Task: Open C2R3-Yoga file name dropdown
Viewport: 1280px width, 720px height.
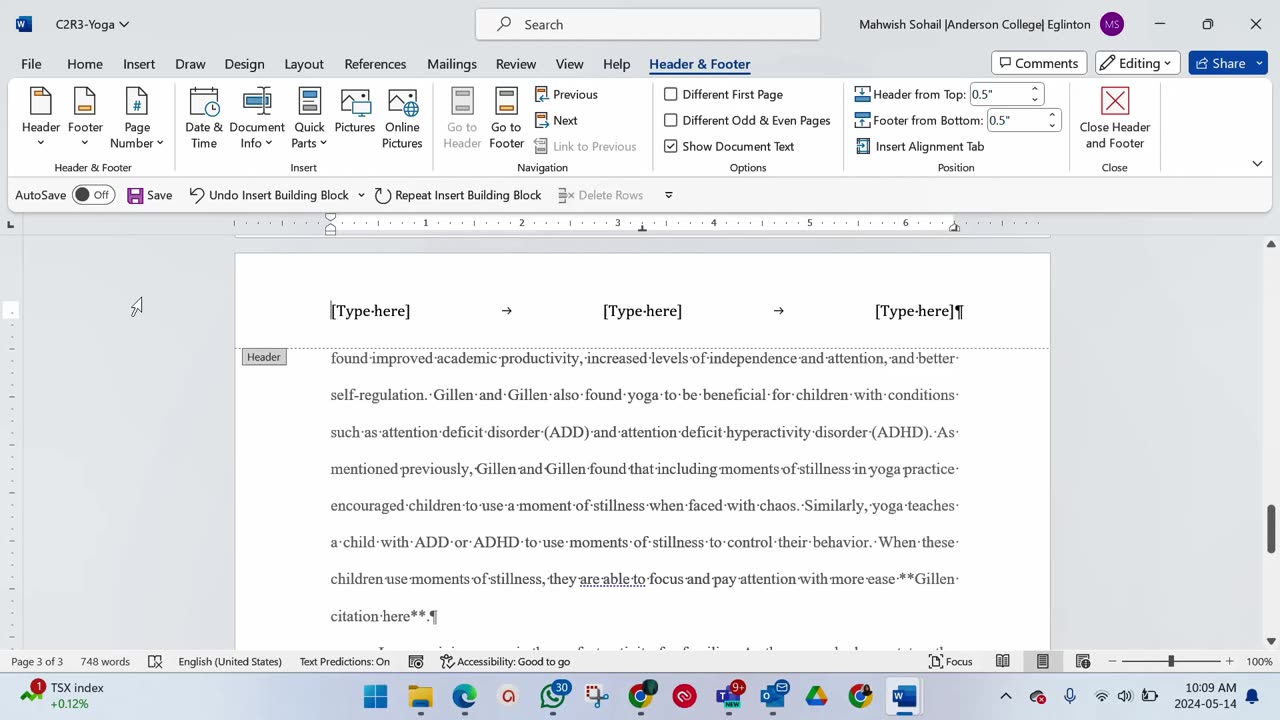Action: (92, 24)
